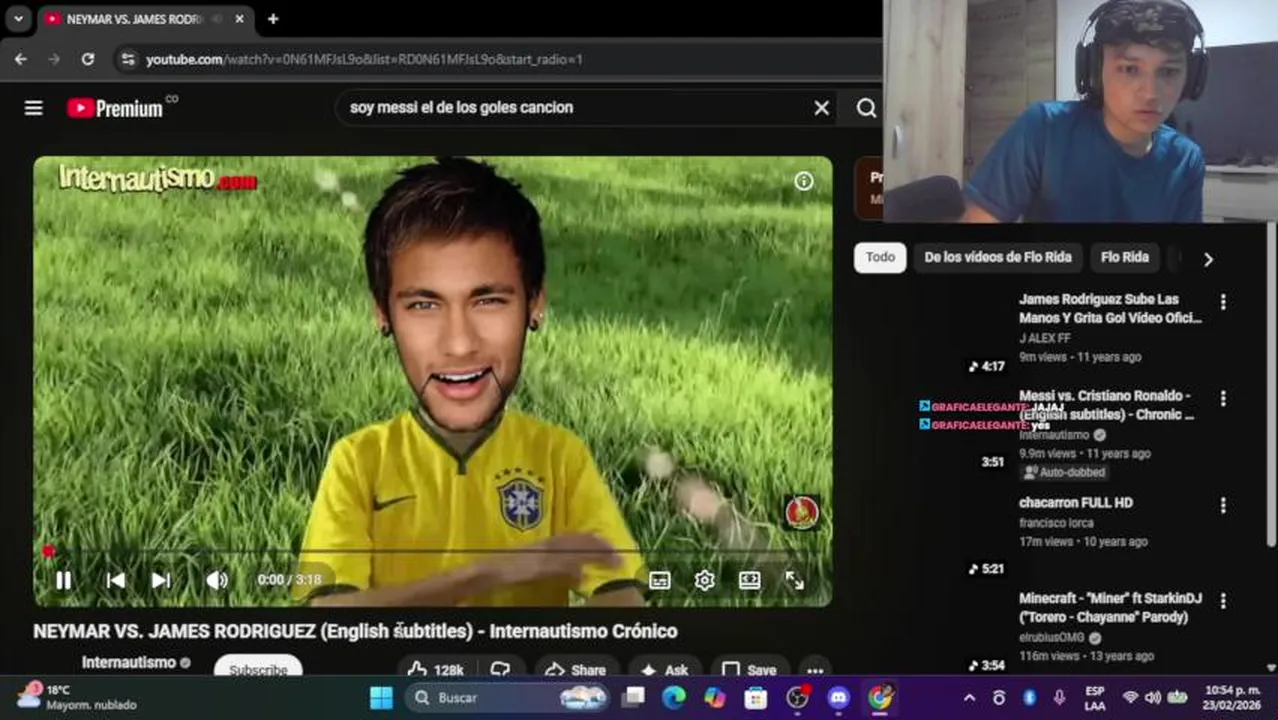The height and width of the screenshot is (720, 1278).
Task: Show hidden system tray icons
Action: pyautogui.click(x=968, y=697)
